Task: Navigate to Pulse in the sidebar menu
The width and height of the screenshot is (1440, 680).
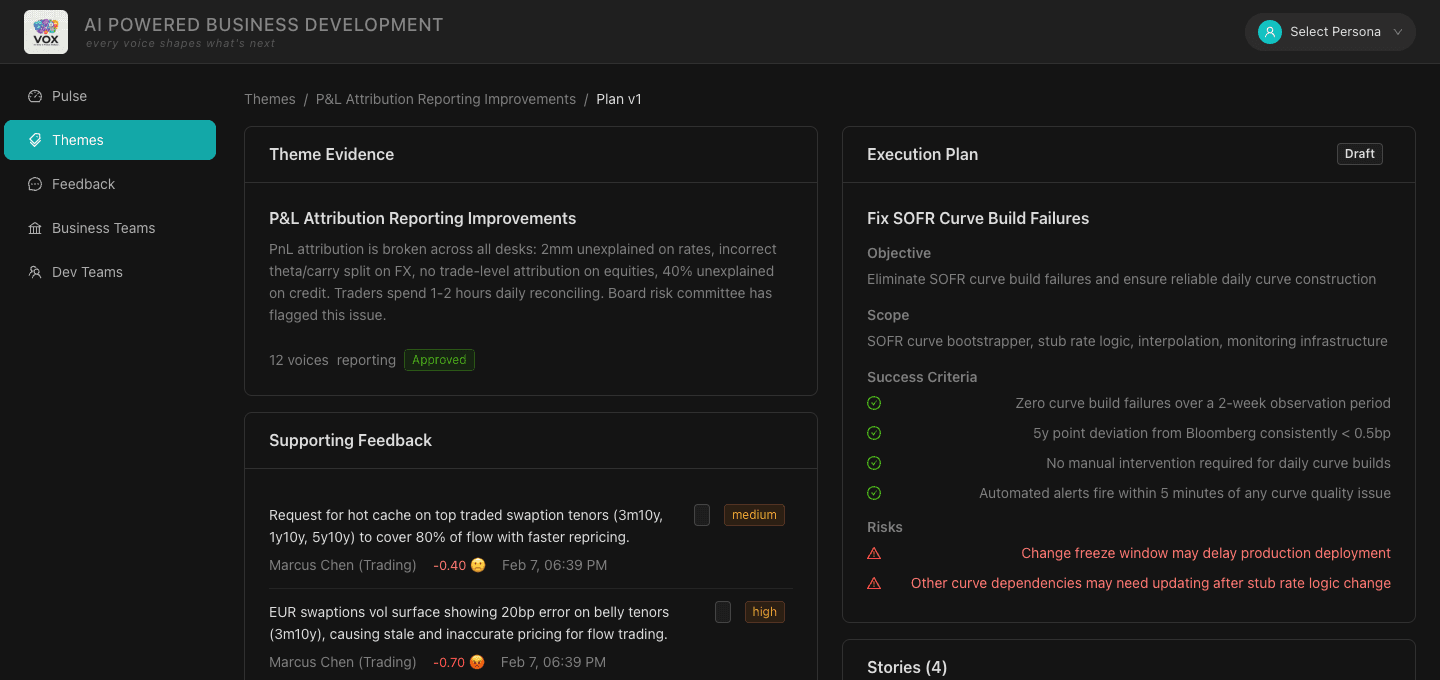Action: click(x=69, y=95)
